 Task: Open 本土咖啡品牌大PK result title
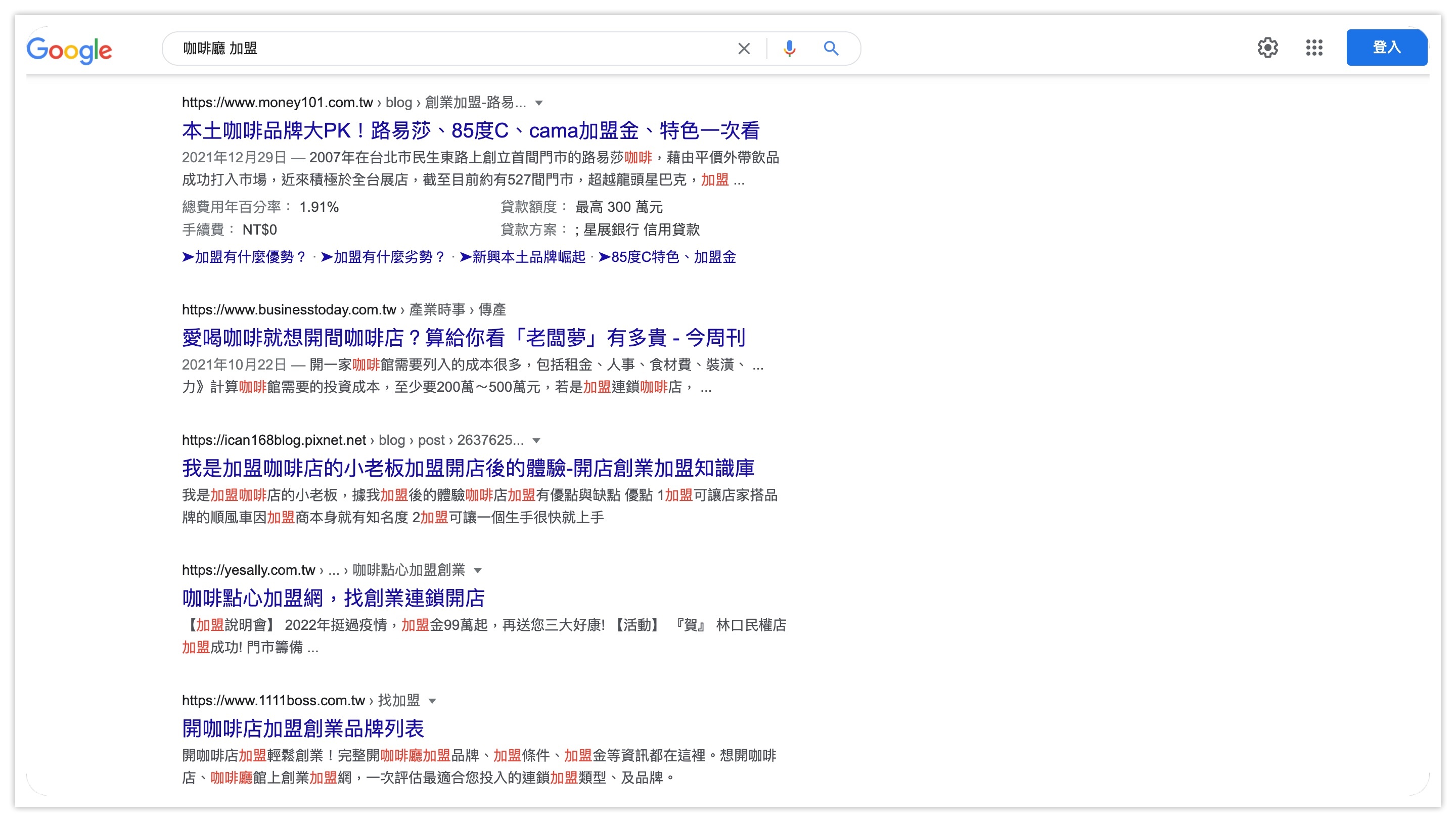tap(470, 130)
